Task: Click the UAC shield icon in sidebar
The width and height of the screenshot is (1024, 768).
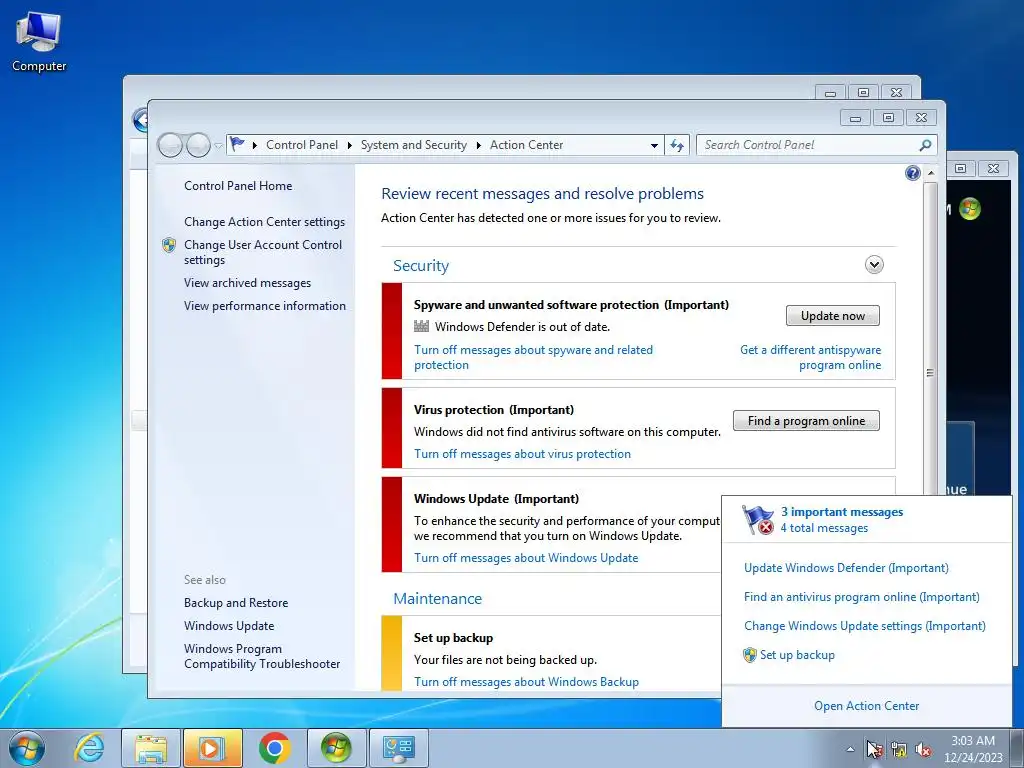Action: (169, 245)
